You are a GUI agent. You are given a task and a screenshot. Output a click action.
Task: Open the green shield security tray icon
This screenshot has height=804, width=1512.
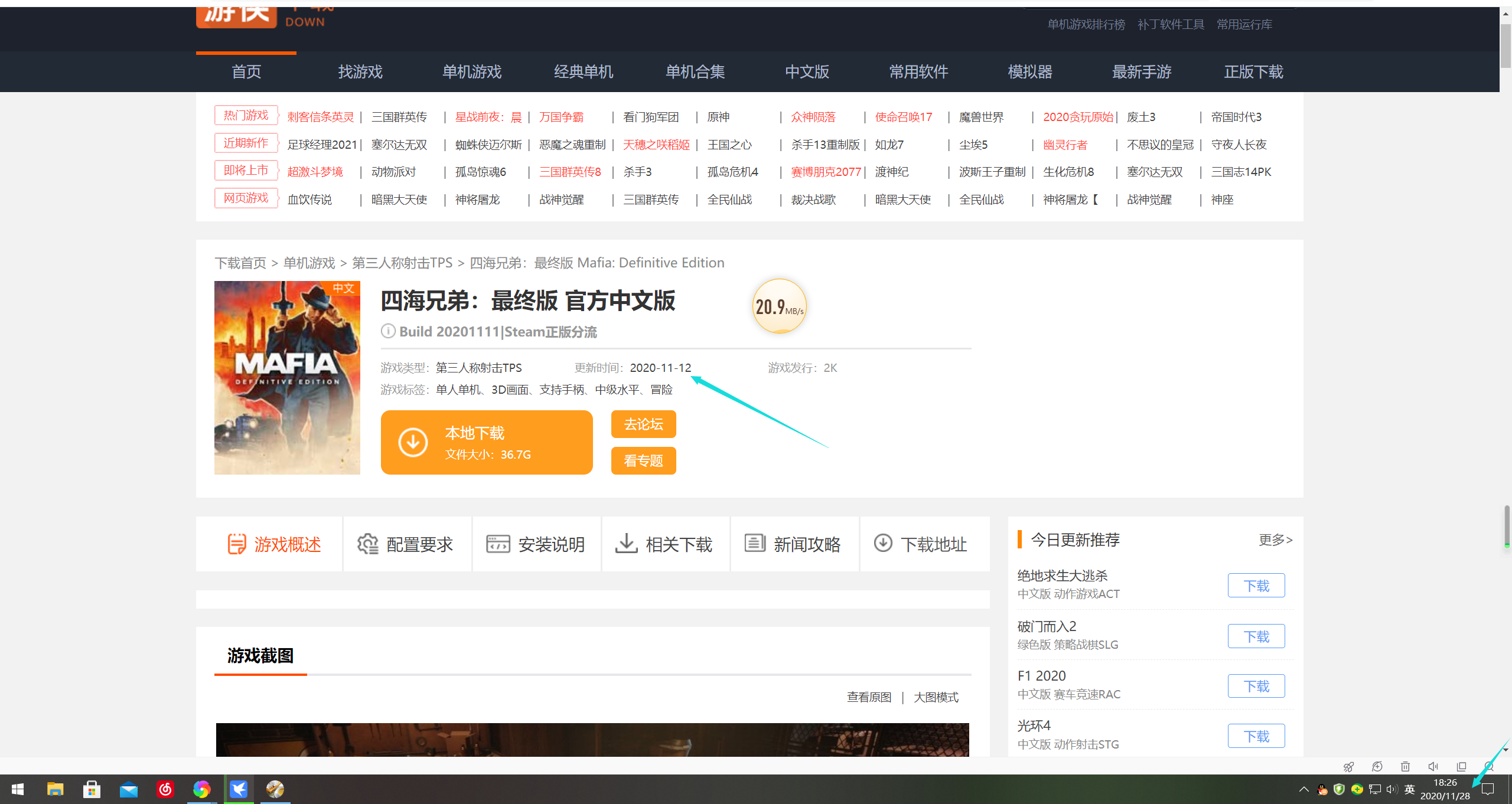point(1339,790)
